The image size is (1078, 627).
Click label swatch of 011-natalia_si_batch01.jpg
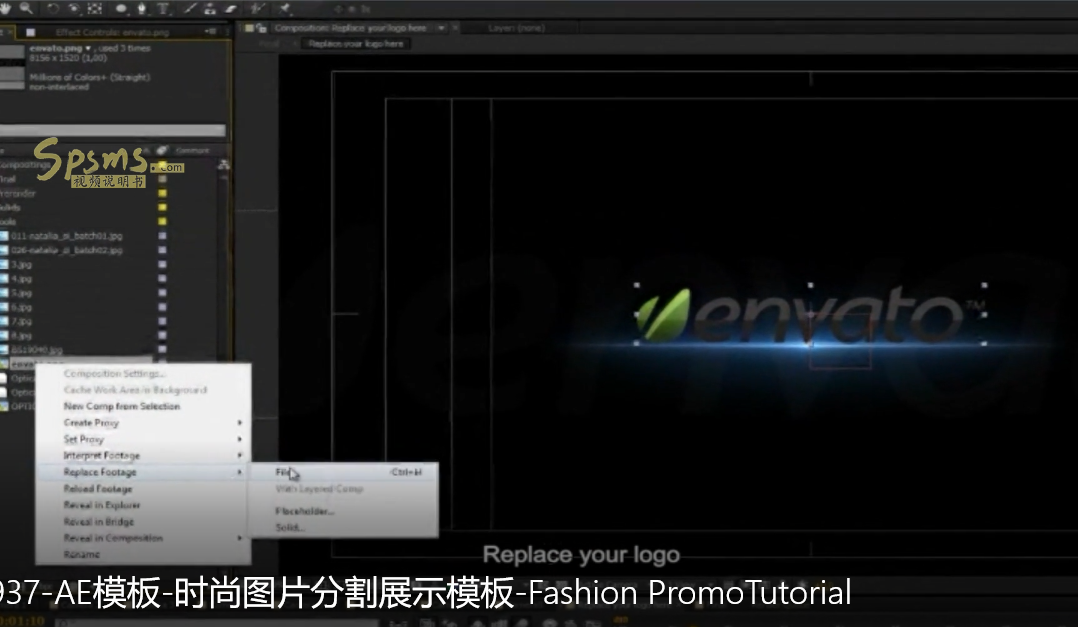pos(162,236)
